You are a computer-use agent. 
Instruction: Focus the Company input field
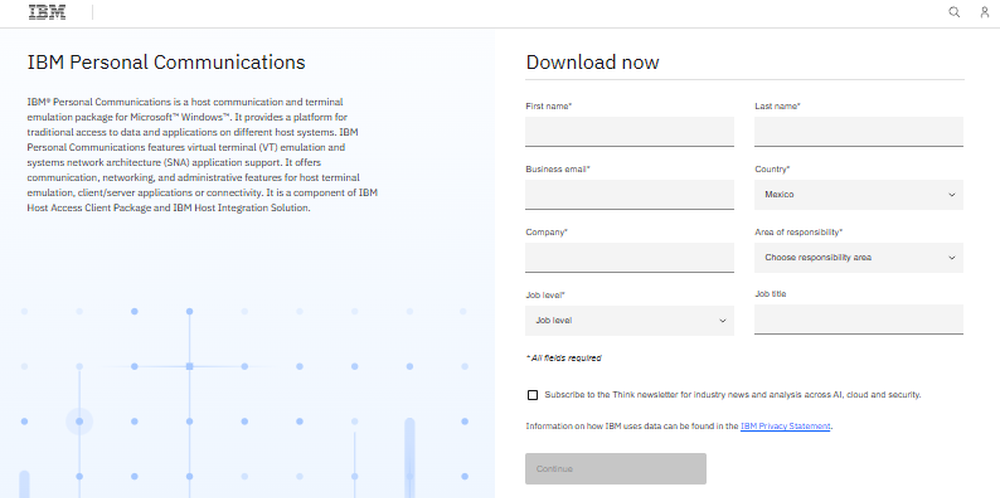[x=629, y=258]
